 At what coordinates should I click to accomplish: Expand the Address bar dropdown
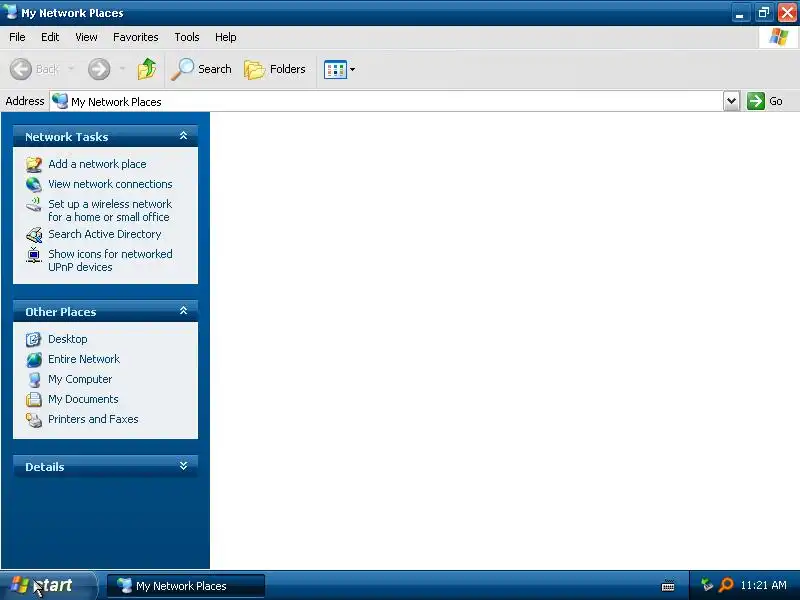(731, 101)
